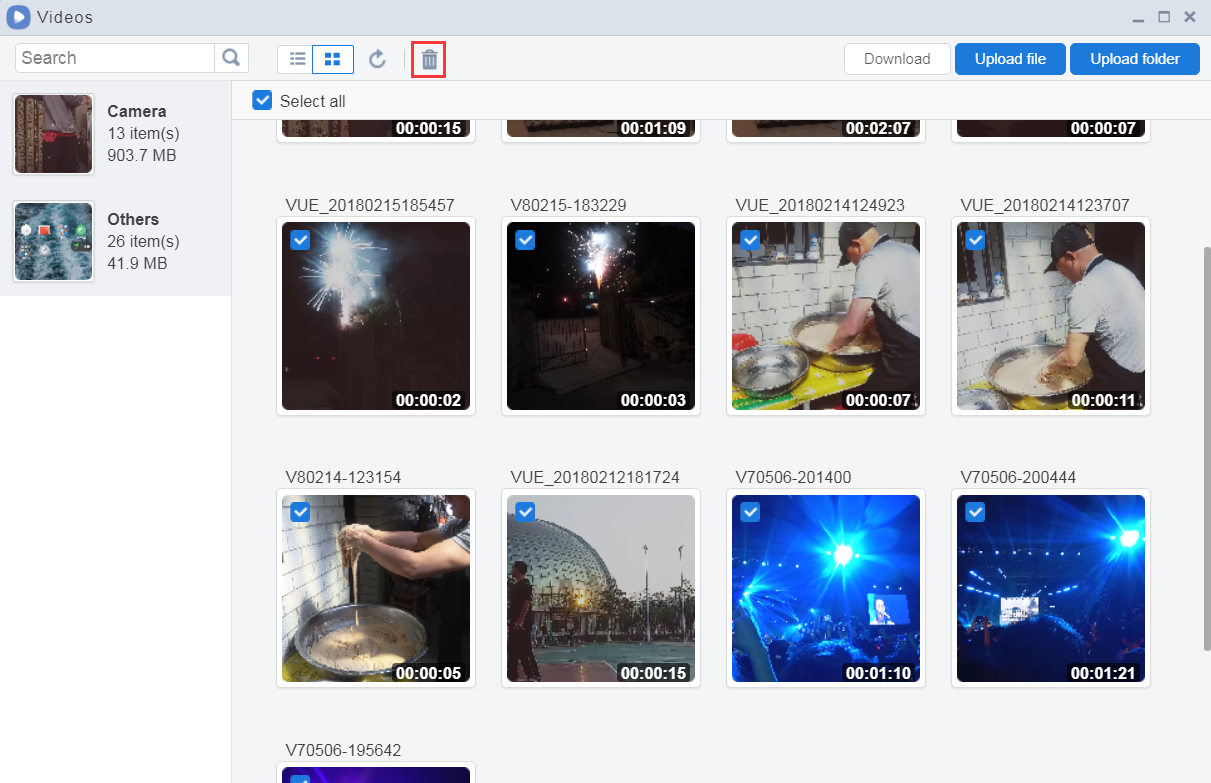Open V80215-183229 video thumbnail
Screen dimensions: 1211x783
601,316
